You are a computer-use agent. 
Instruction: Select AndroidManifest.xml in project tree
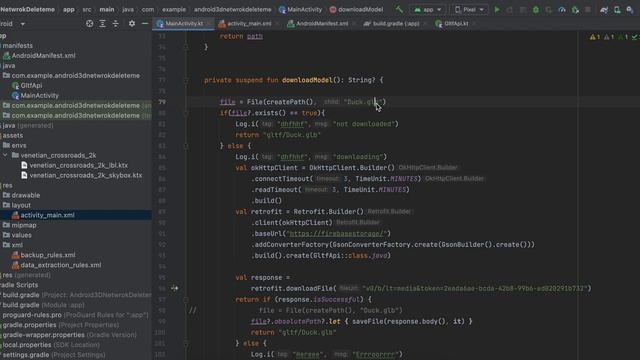(x=43, y=56)
